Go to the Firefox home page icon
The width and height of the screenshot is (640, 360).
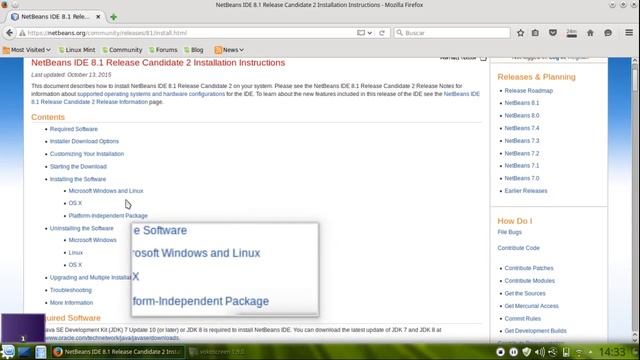(590, 33)
